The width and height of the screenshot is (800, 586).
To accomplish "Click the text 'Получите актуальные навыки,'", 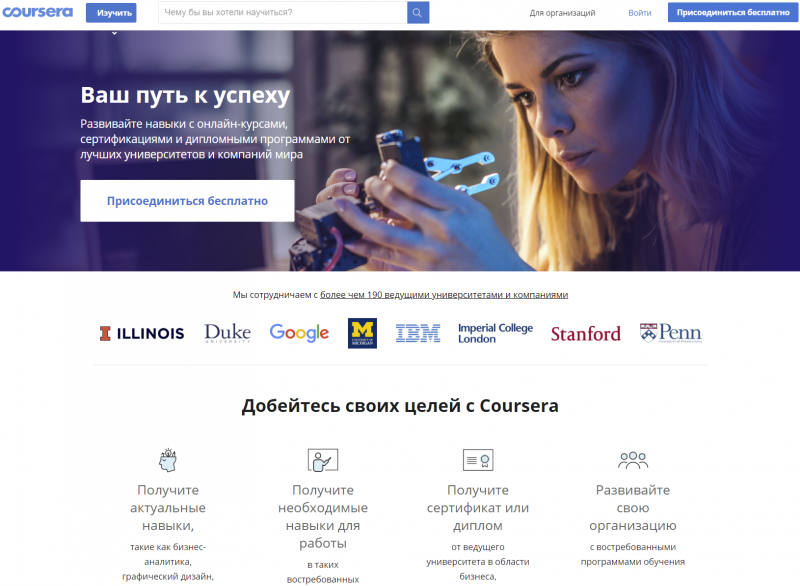I will pos(168,508).
